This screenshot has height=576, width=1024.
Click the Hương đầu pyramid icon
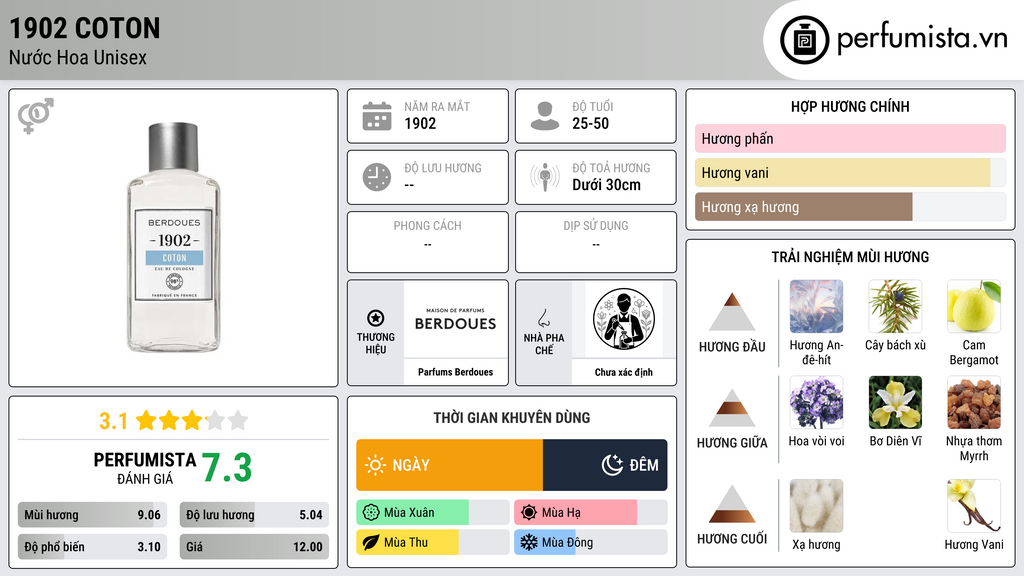pos(732,312)
